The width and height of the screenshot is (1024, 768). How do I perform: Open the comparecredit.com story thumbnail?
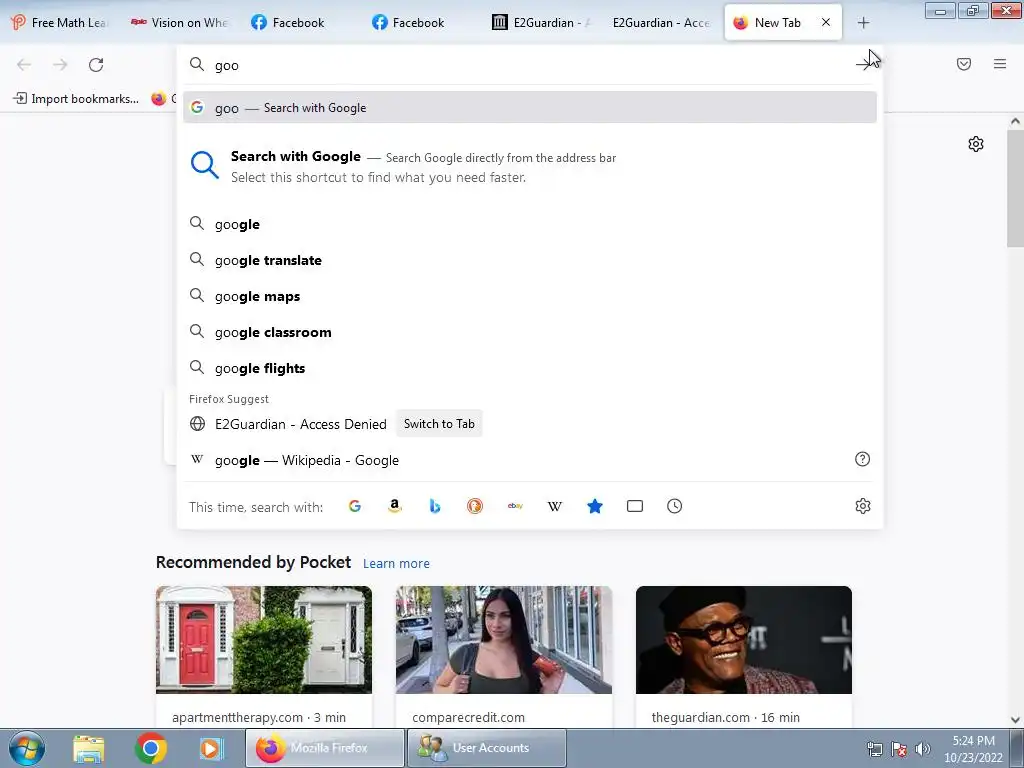tap(504, 640)
